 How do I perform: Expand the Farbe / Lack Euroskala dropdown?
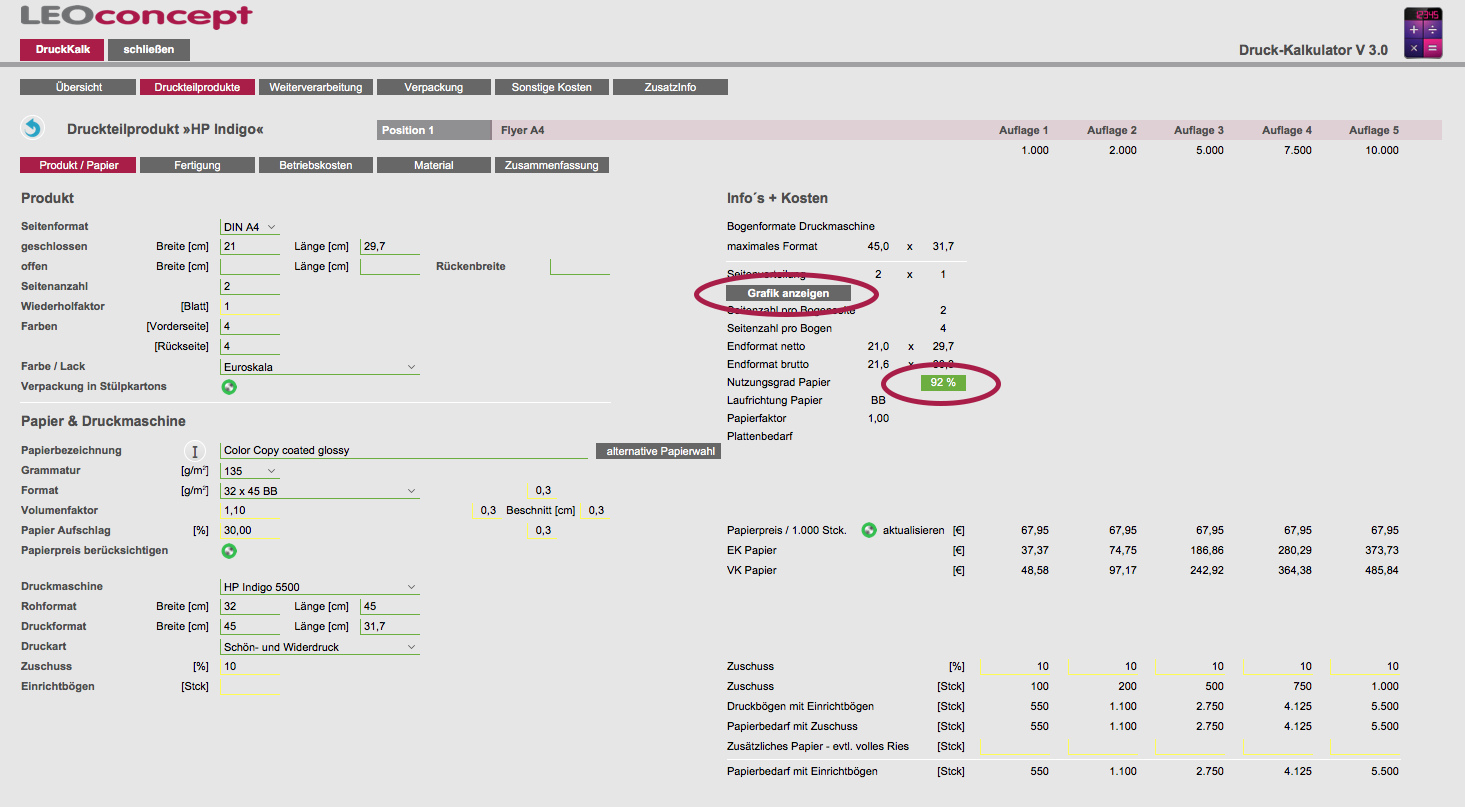coord(319,367)
